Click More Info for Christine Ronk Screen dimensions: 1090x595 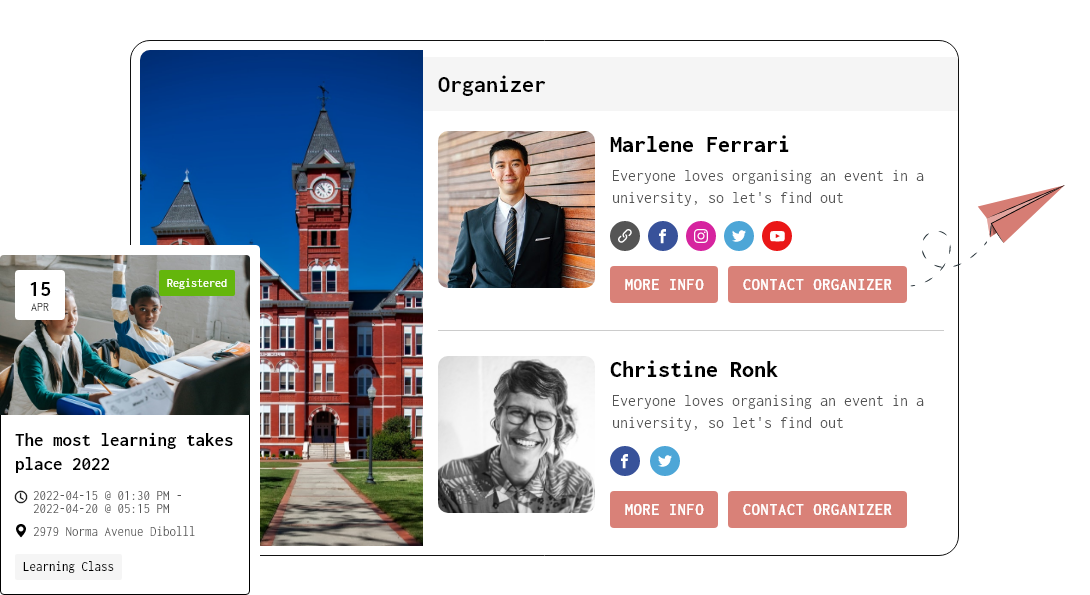(x=664, y=510)
